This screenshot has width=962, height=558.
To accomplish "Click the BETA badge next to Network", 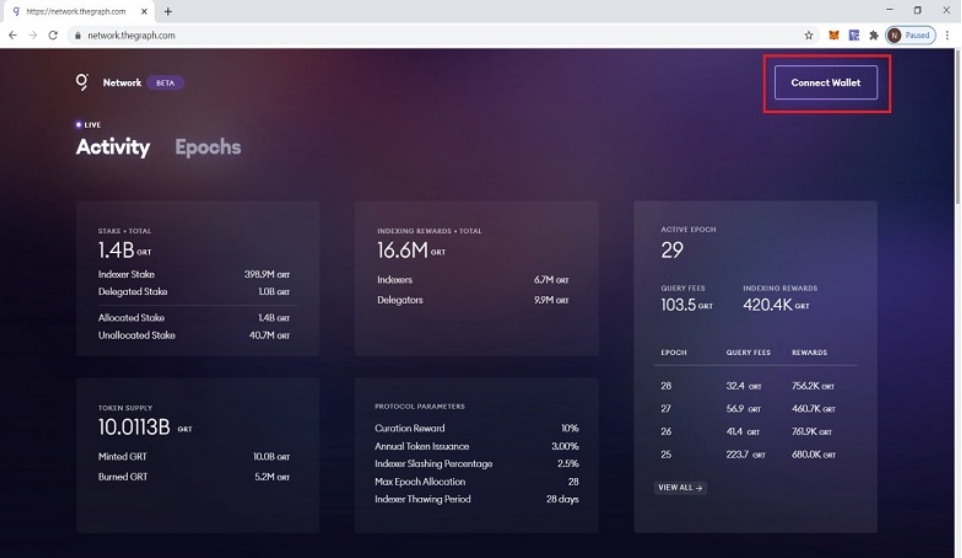I will point(165,83).
